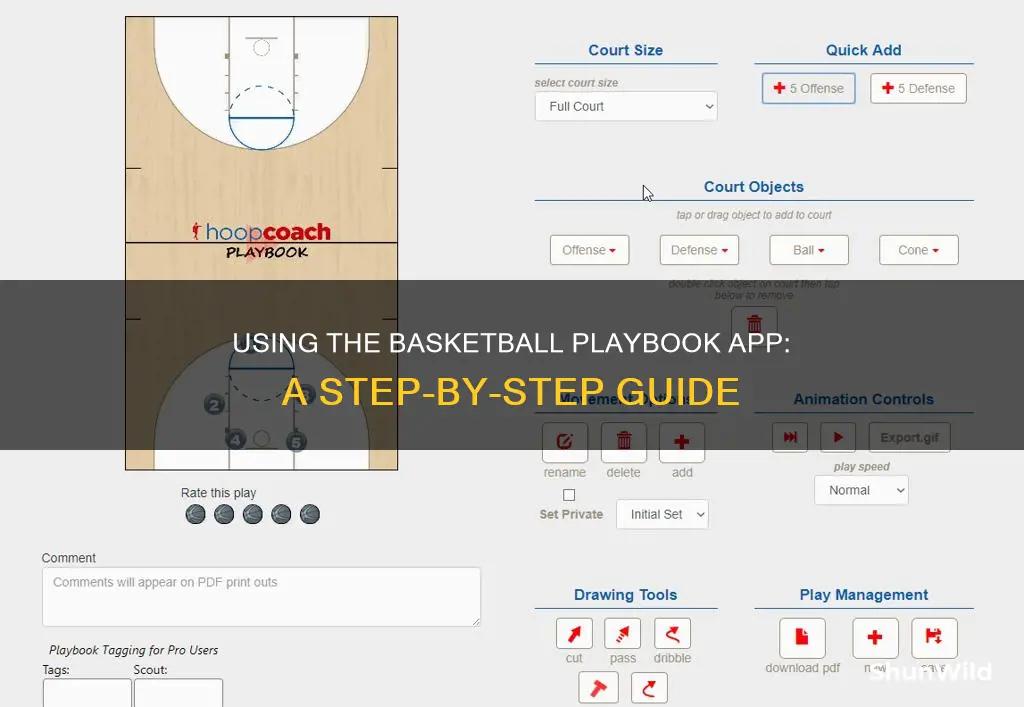Select the cut drawing tool
1024x707 pixels.
pos(574,633)
